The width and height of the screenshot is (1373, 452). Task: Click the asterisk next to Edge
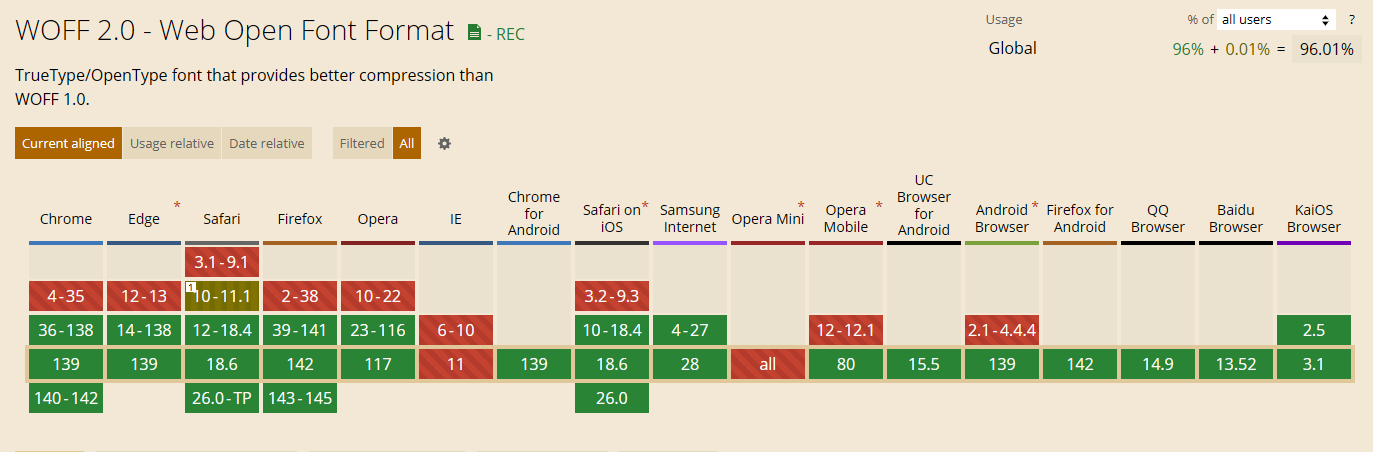pyautogui.click(x=177, y=206)
